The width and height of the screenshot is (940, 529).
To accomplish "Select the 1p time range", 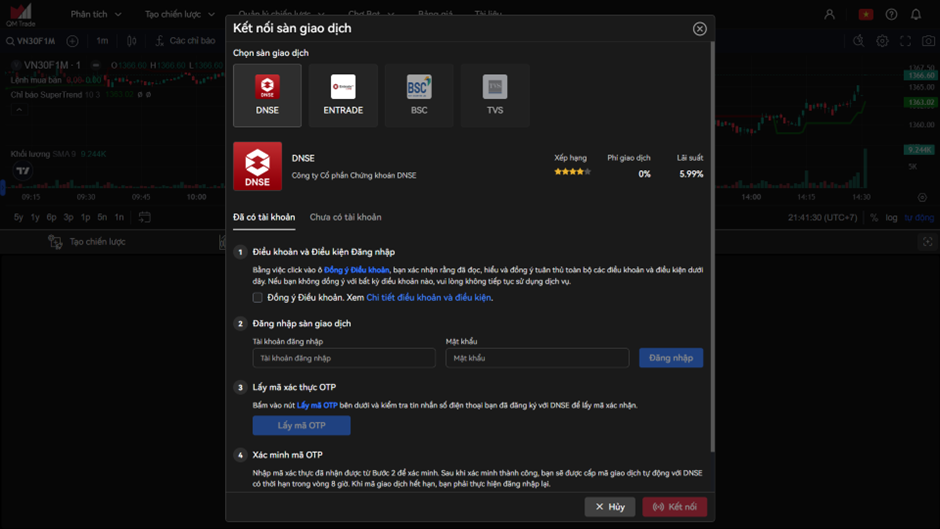I will pos(85,218).
